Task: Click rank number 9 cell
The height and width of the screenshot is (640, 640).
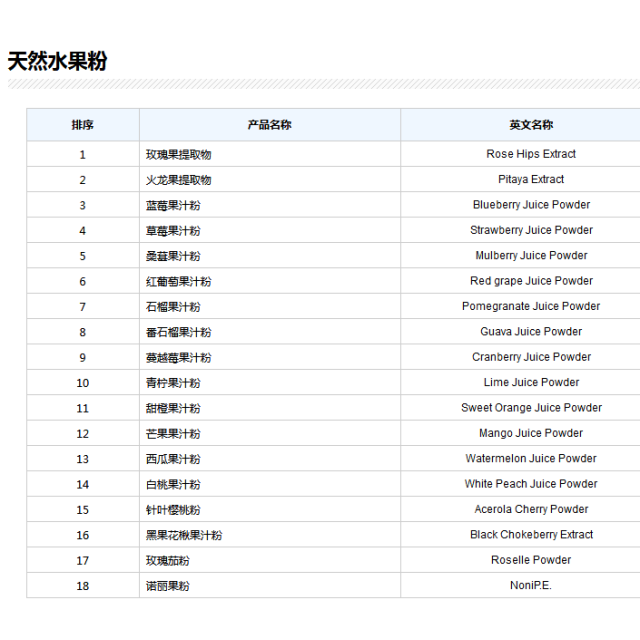Action: (x=83, y=358)
